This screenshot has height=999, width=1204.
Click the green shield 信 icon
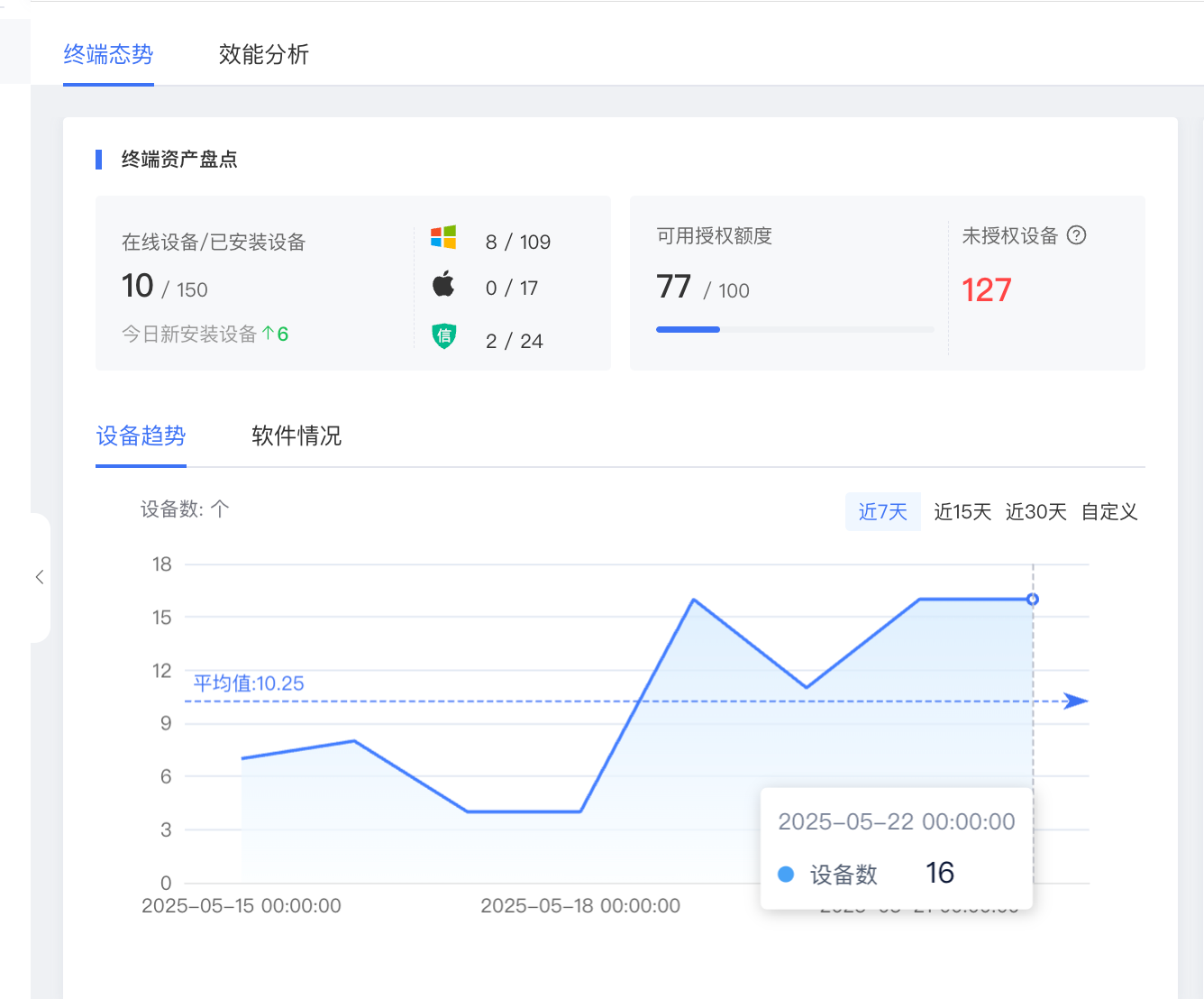(x=443, y=336)
